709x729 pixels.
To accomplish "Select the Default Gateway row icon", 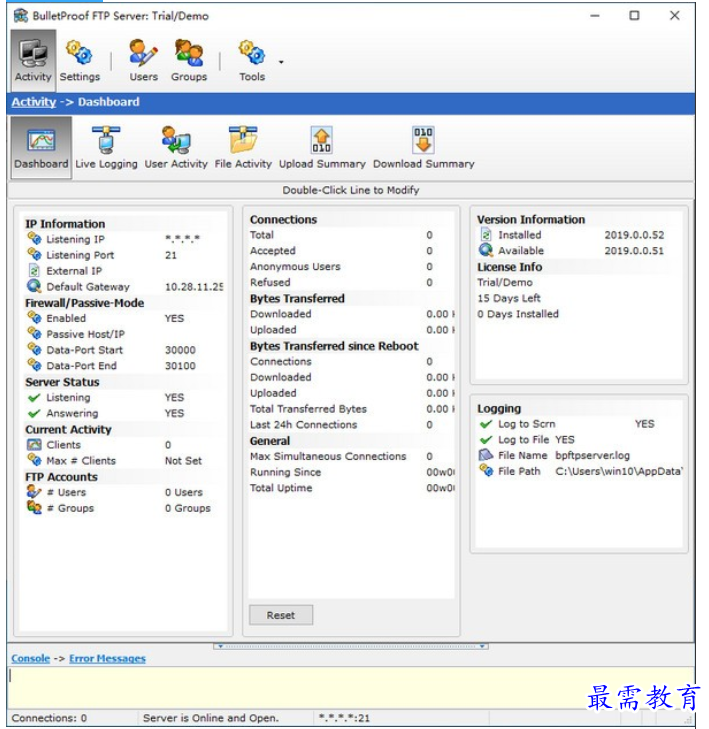I will point(34,286).
